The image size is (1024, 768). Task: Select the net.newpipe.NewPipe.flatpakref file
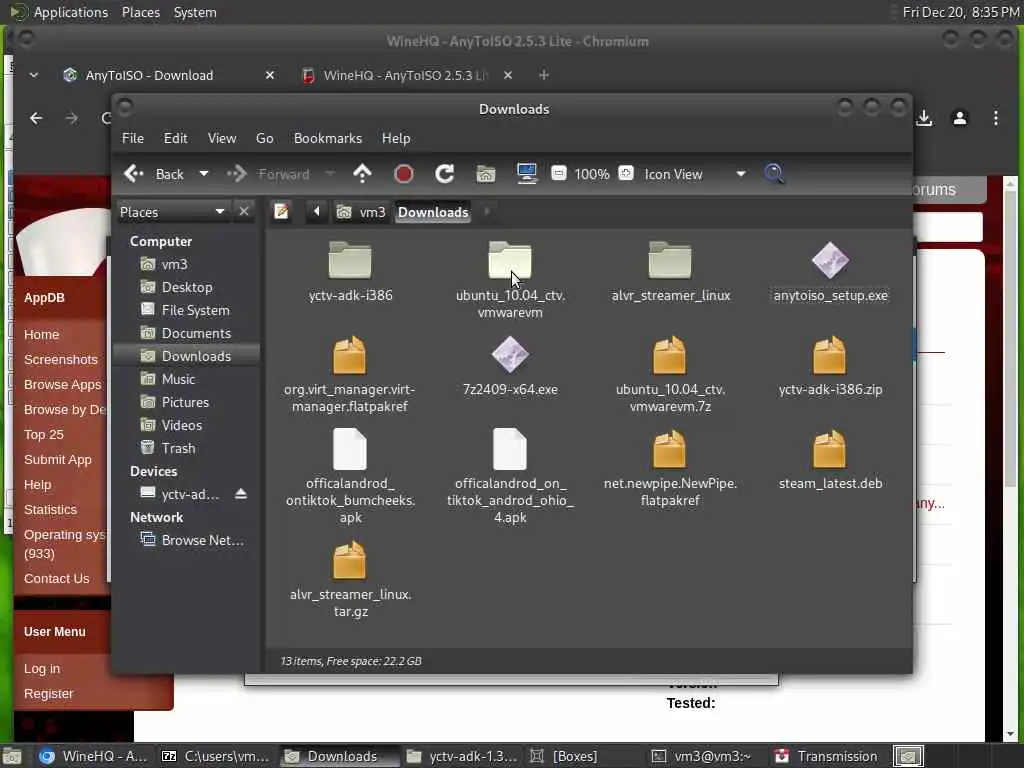(x=670, y=468)
